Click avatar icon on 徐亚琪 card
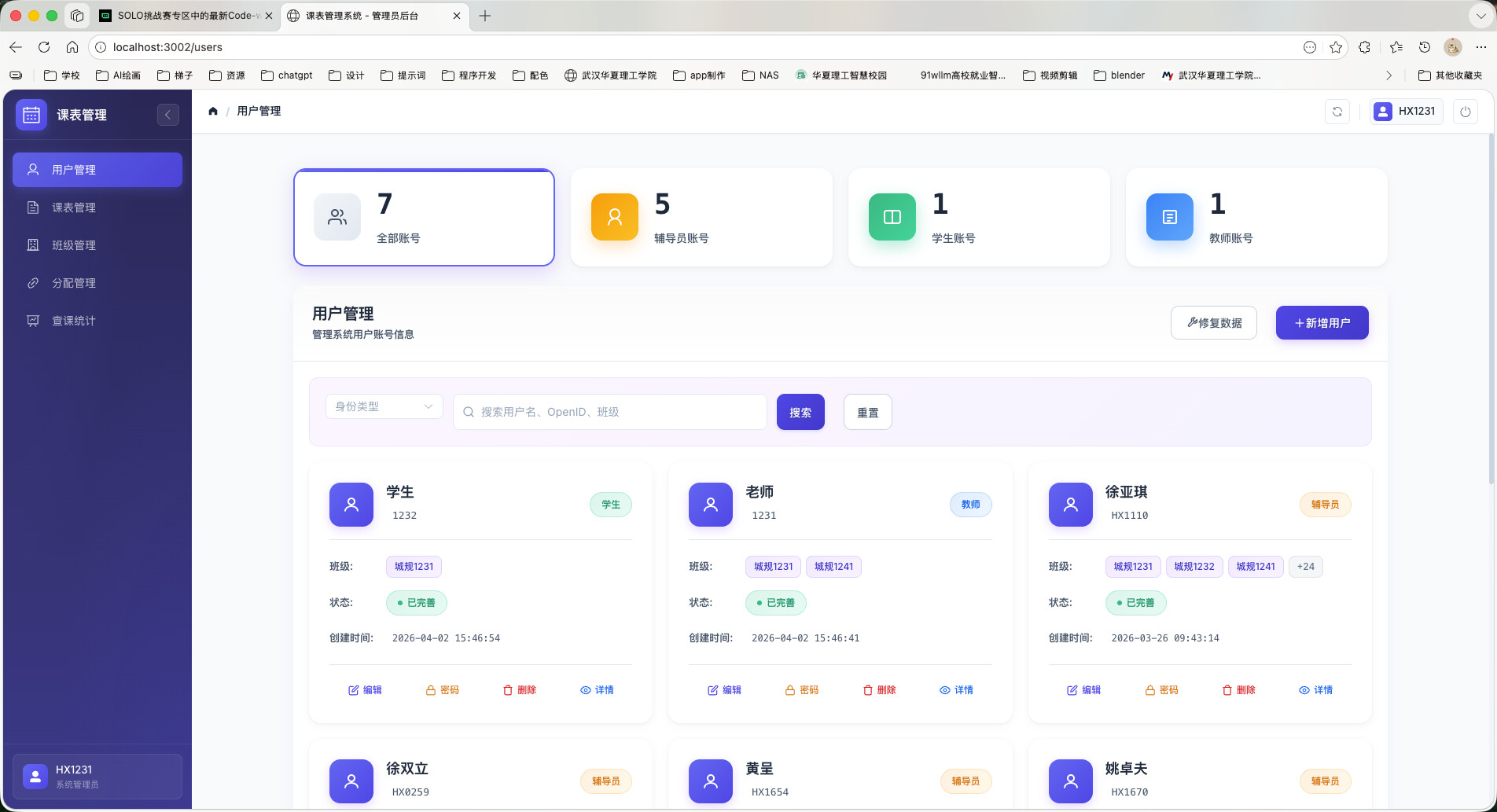This screenshot has width=1497, height=812. [1070, 505]
